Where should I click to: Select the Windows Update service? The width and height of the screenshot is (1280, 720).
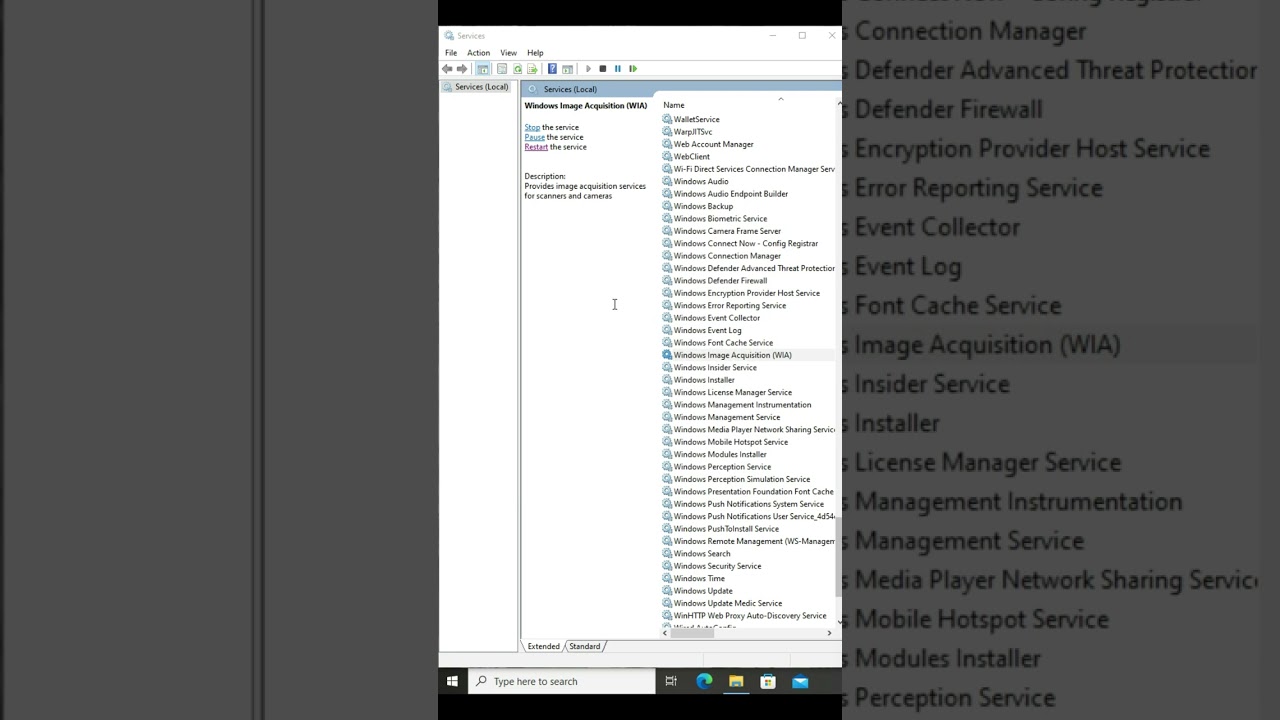(x=703, y=591)
